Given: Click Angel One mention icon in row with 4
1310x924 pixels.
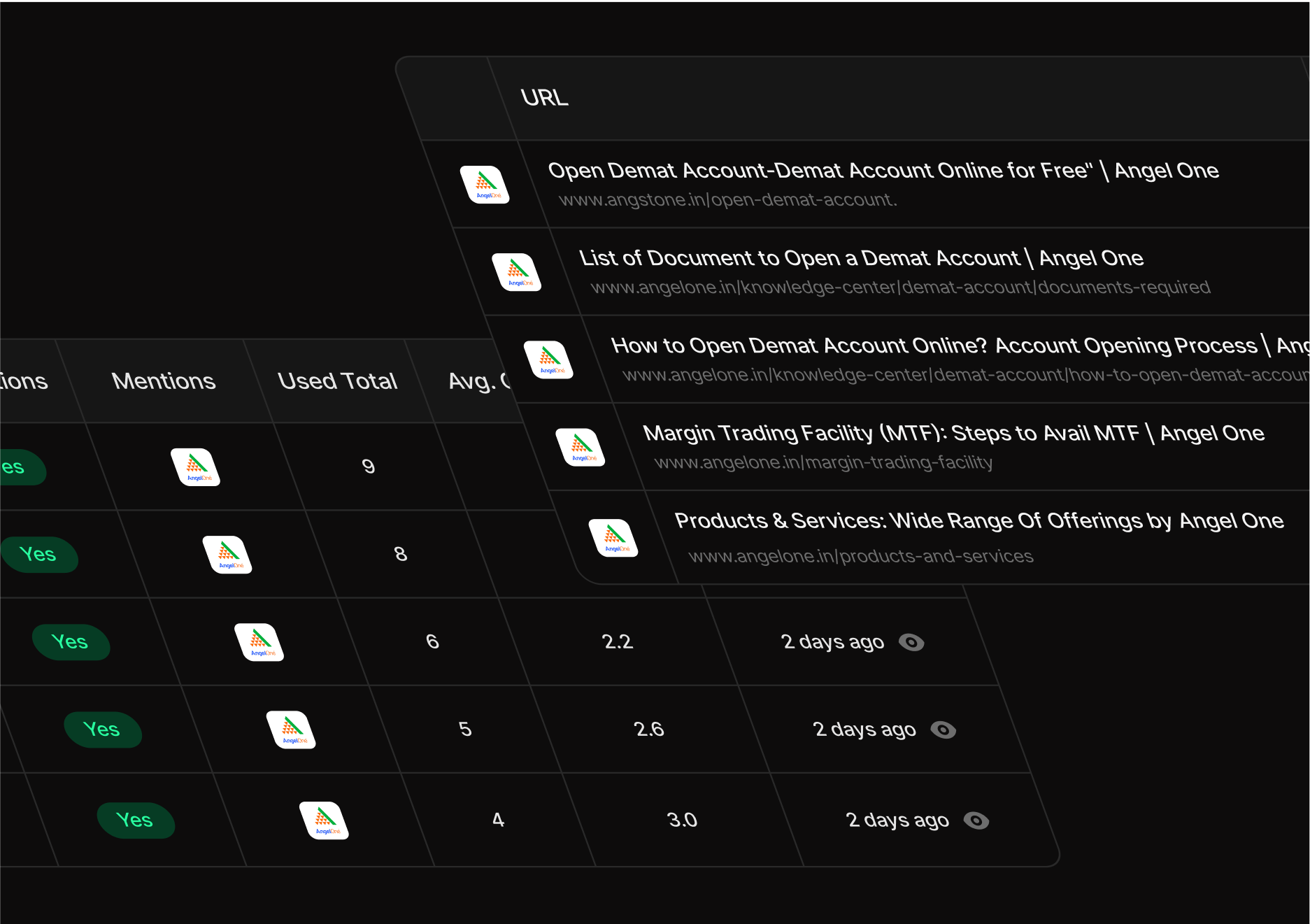Looking at the screenshot, I should [325, 820].
